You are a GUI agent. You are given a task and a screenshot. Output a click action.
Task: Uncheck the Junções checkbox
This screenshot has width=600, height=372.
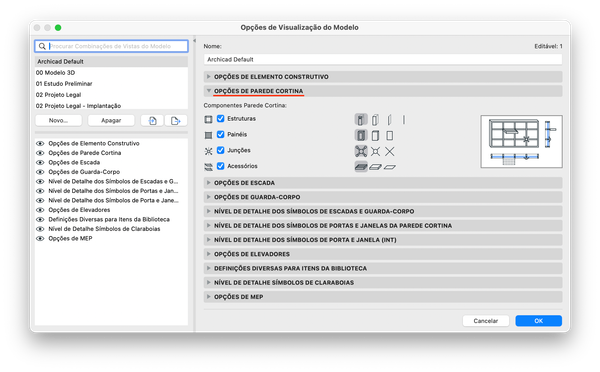pos(220,150)
